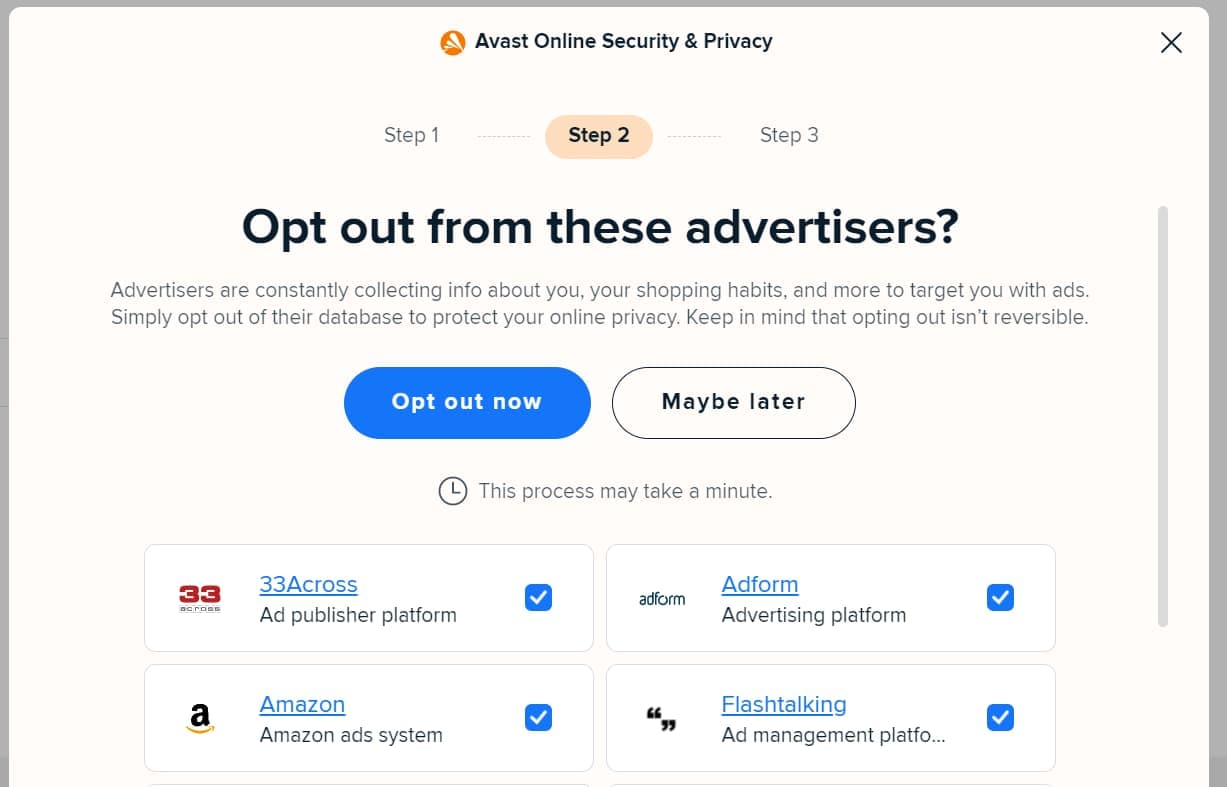Go to Step 1 tab
The height and width of the screenshot is (787, 1227).
(x=411, y=135)
